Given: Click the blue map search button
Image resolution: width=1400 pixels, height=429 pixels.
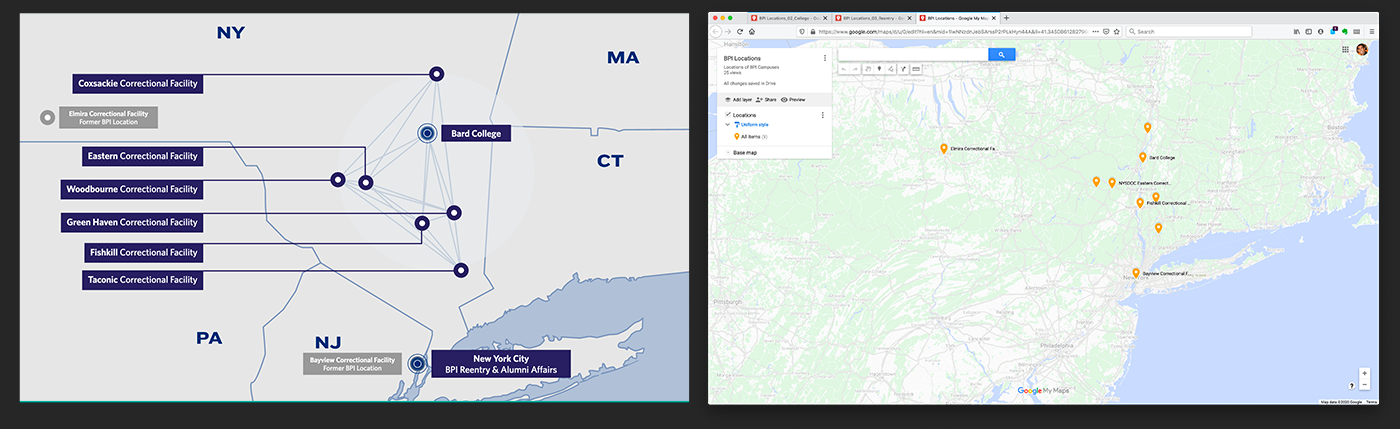Looking at the screenshot, I should coord(1002,54).
